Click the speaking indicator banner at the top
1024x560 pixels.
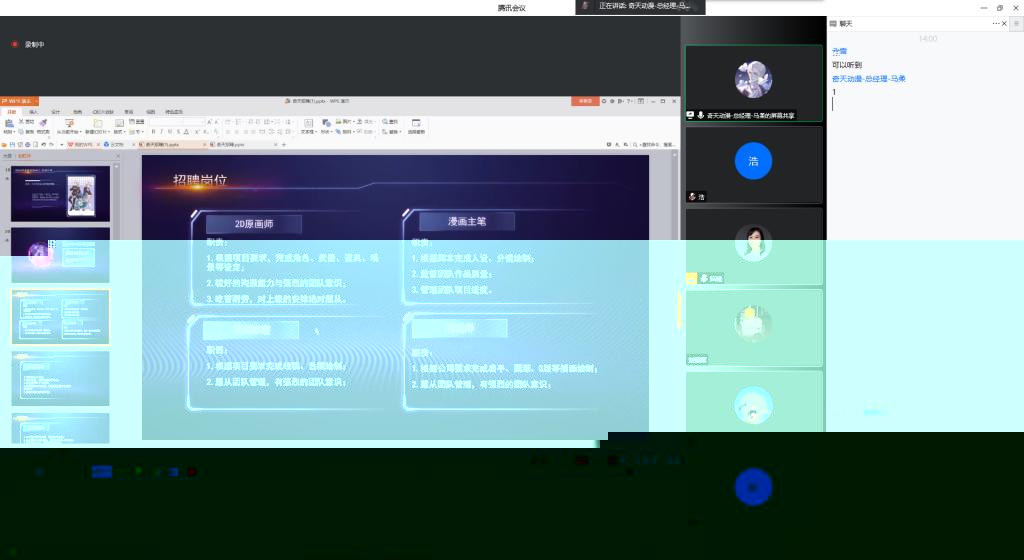[640, 6]
